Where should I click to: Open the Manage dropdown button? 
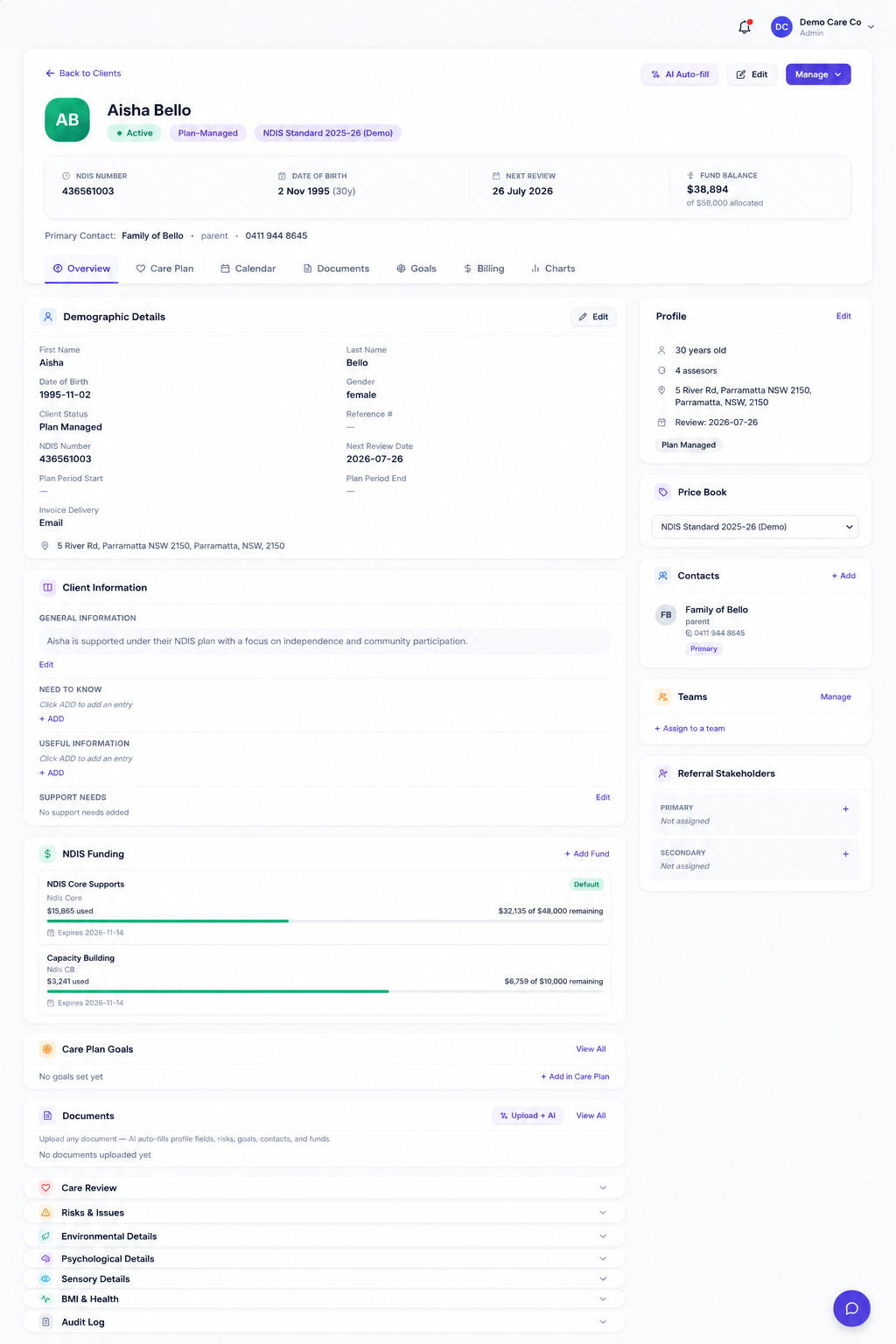pyautogui.click(x=818, y=74)
